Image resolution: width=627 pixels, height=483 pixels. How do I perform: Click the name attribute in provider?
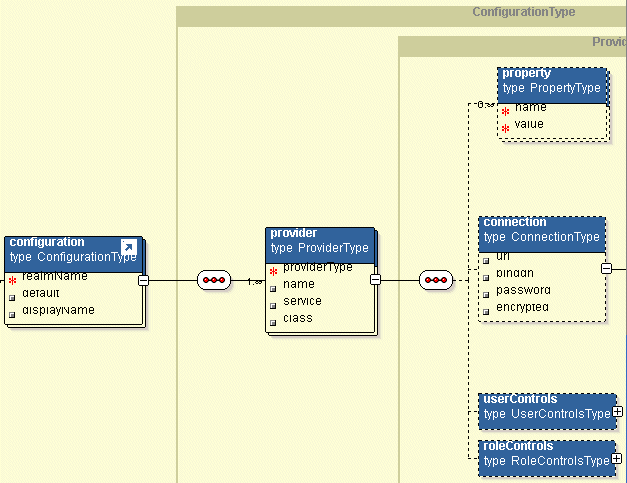point(299,284)
